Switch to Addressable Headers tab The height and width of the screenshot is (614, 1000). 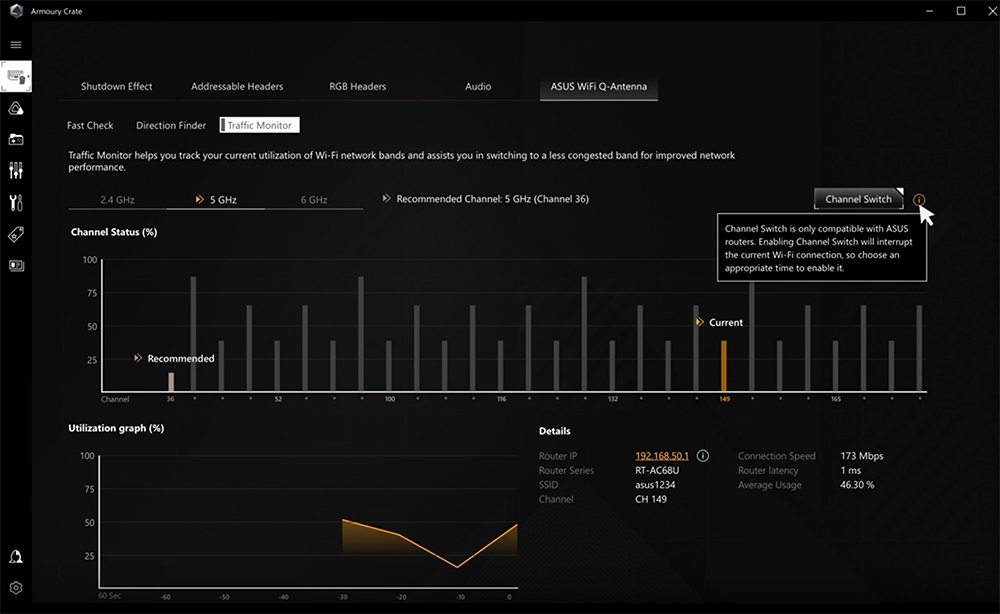point(237,86)
